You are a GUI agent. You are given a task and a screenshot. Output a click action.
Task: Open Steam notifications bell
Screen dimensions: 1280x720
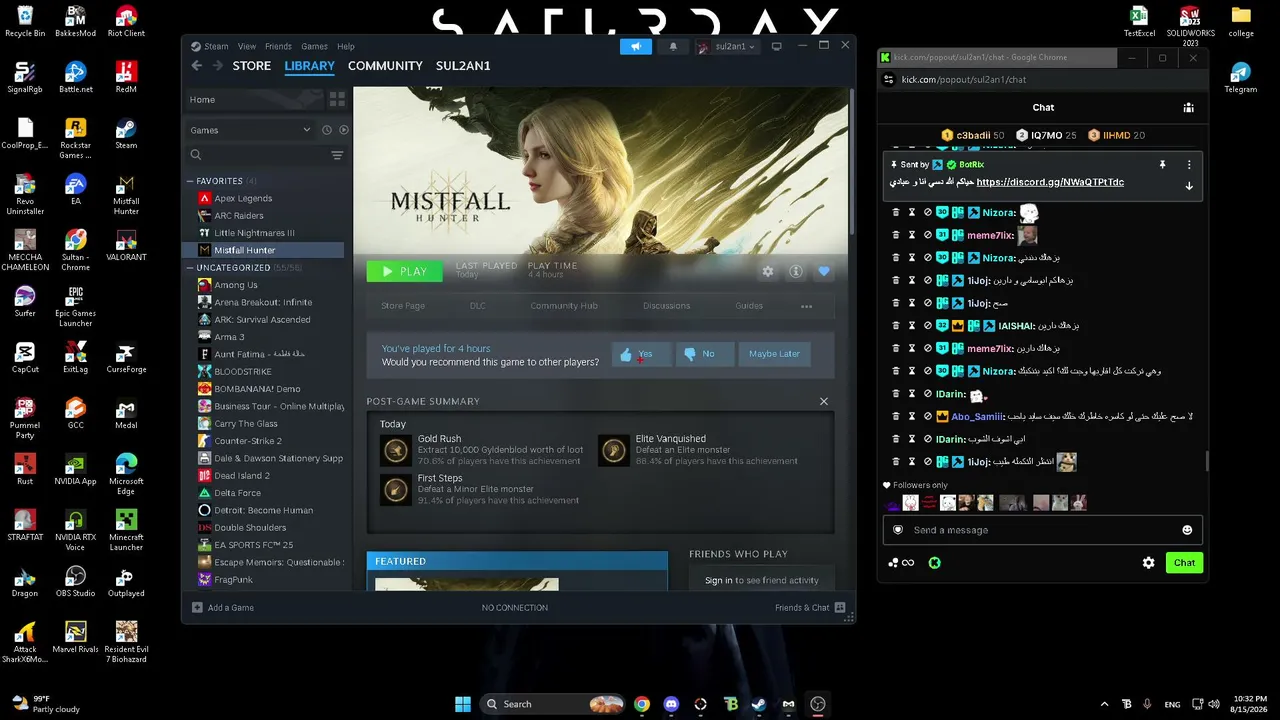pos(673,46)
